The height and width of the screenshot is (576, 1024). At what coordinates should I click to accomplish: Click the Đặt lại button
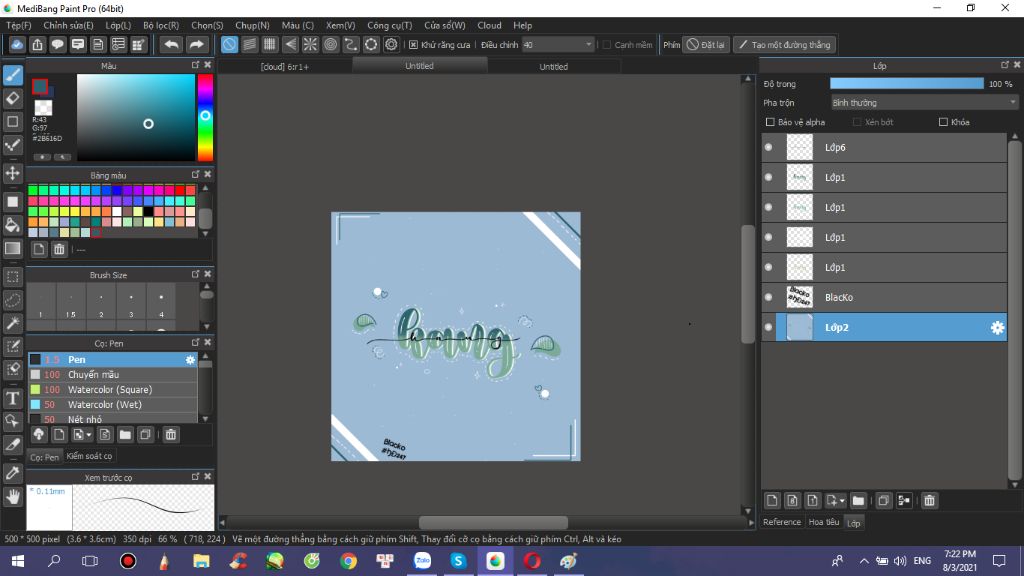pyautogui.click(x=705, y=44)
